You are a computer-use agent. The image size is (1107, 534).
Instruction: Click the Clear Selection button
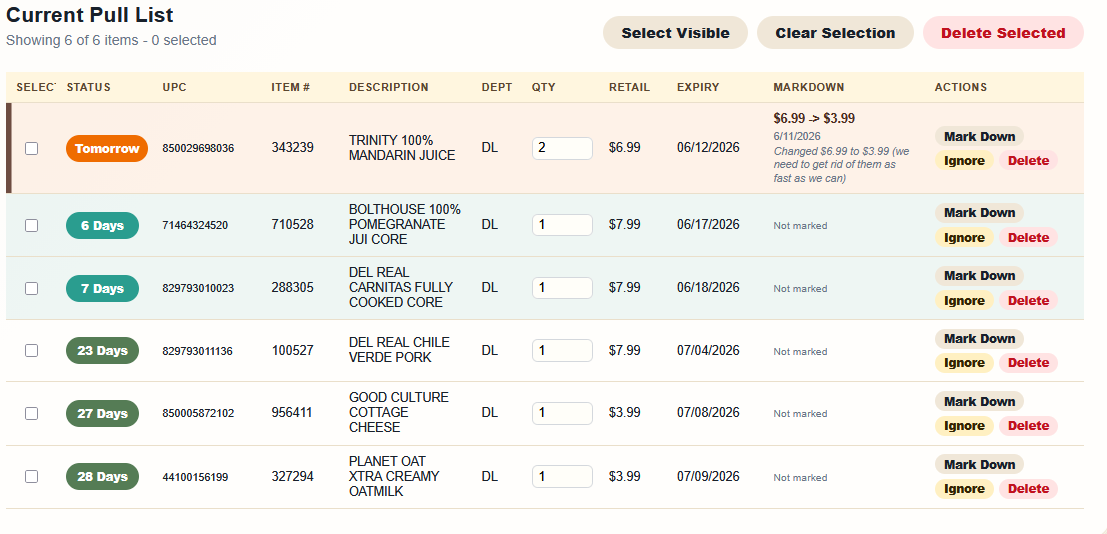(x=835, y=32)
